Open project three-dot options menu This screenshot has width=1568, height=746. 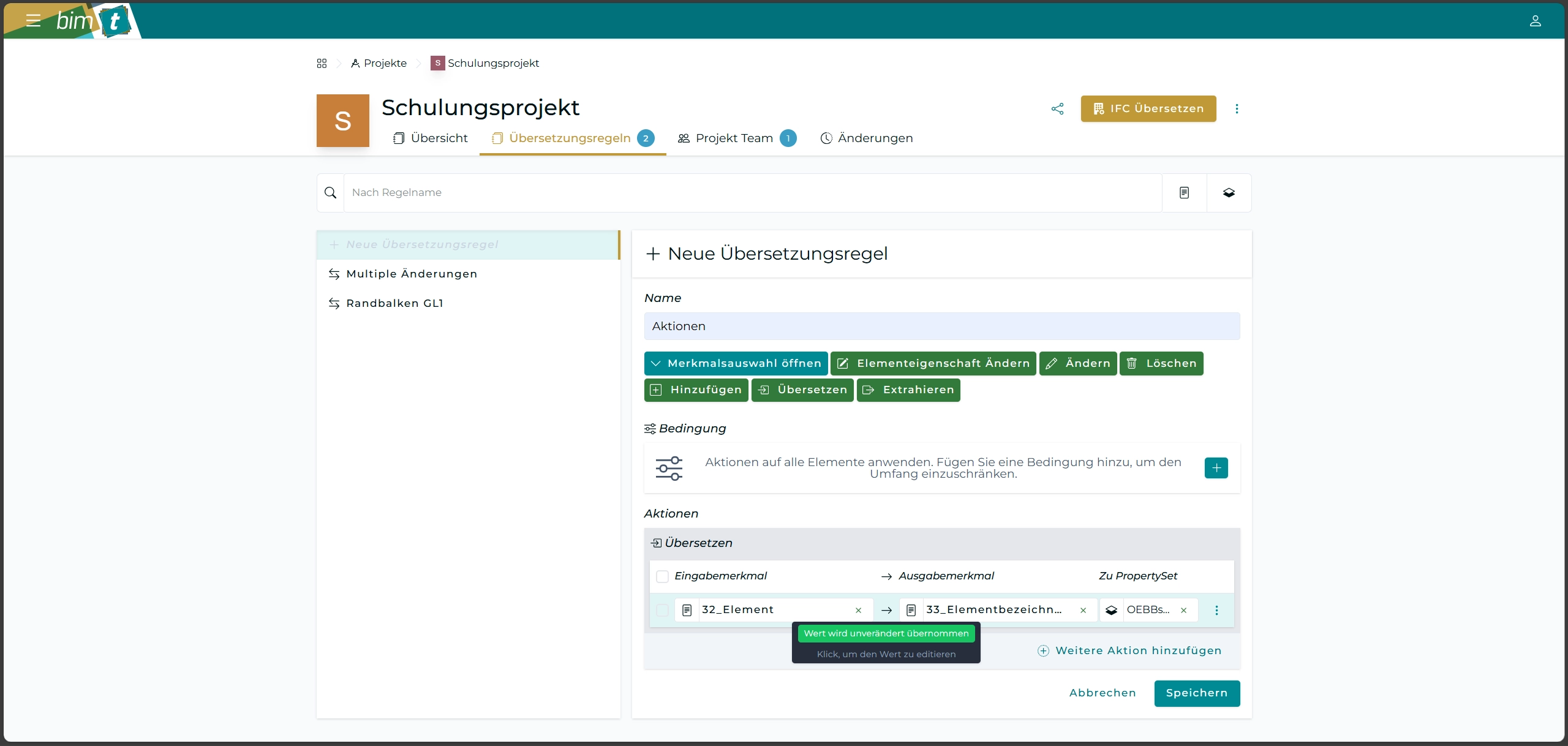[x=1237, y=109]
